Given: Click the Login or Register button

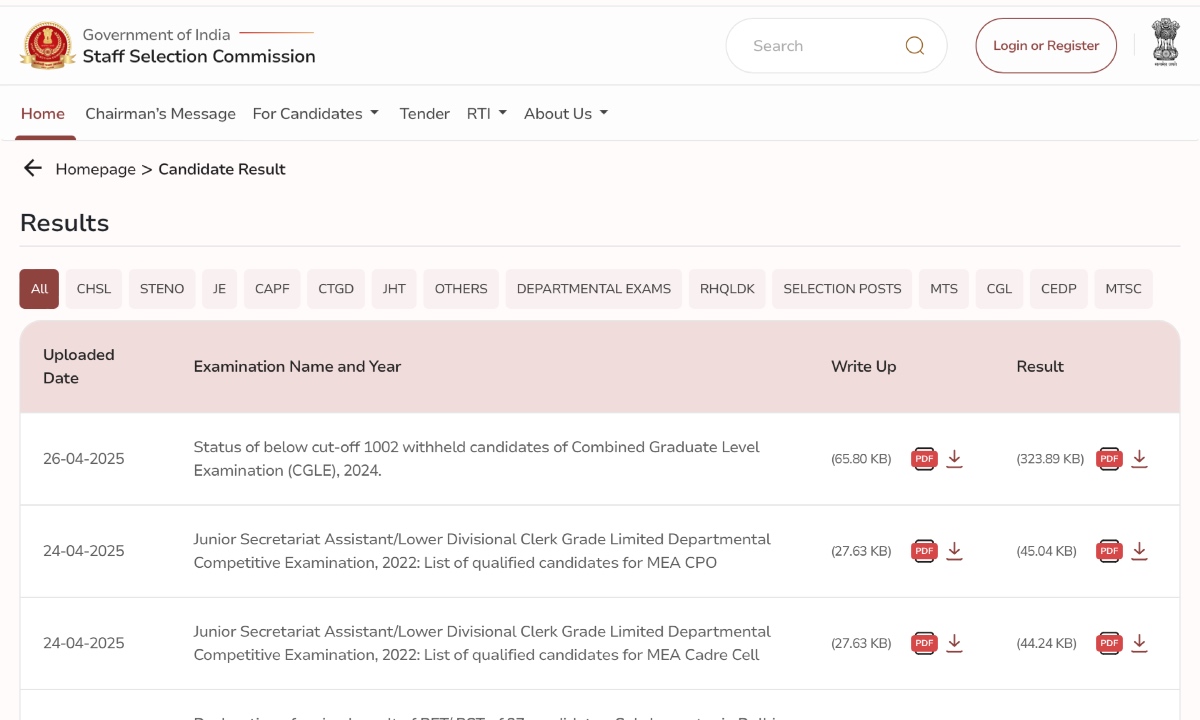Looking at the screenshot, I should [1046, 46].
